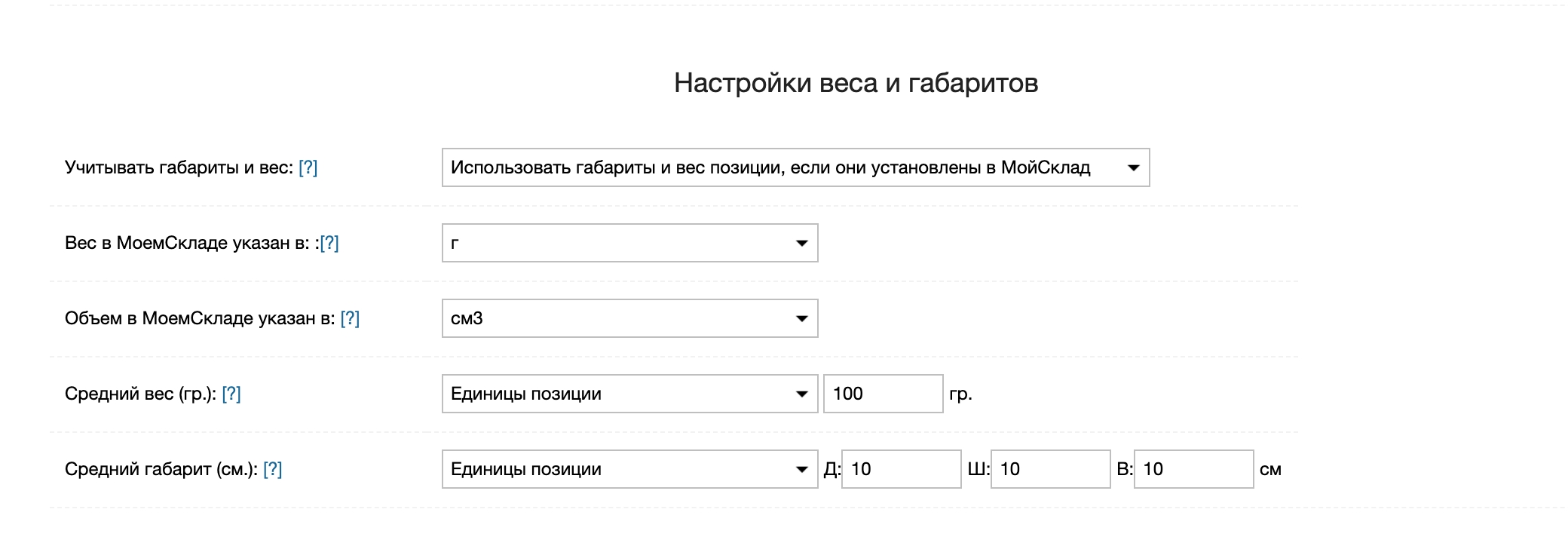Focus the length "Д" dimension field
Image resolution: width=1568 pixels, height=543 pixels.
point(901,469)
